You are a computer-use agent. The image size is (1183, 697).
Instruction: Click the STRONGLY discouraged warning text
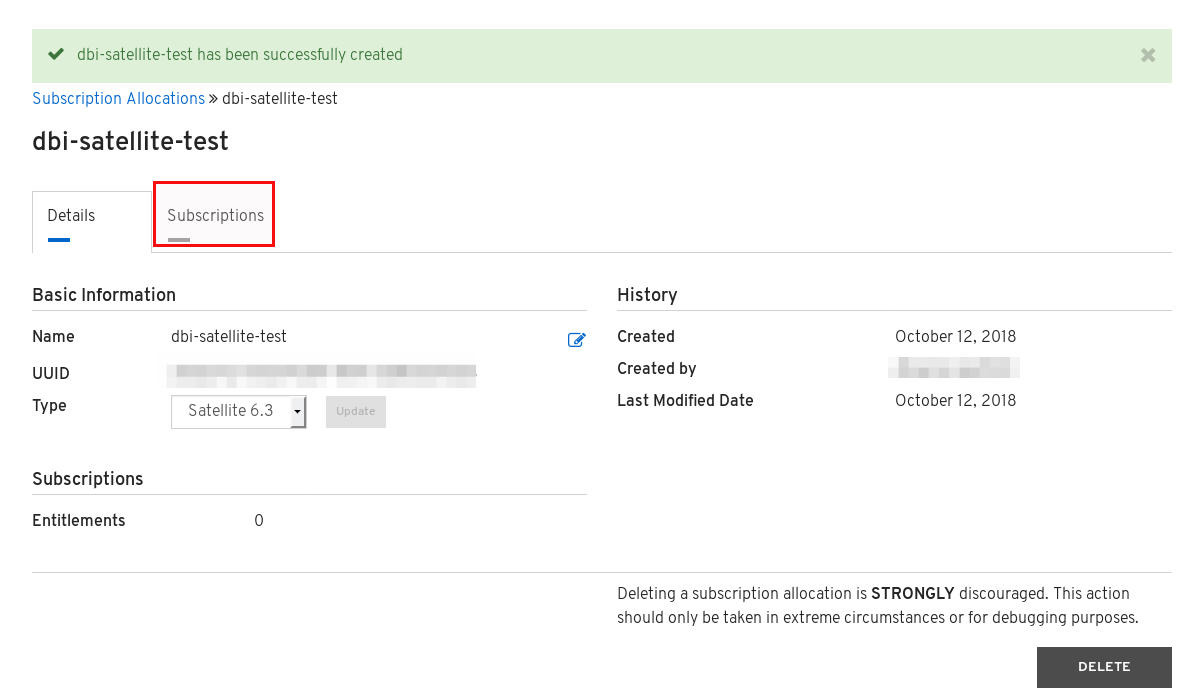pyautogui.click(x=877, y=606)
